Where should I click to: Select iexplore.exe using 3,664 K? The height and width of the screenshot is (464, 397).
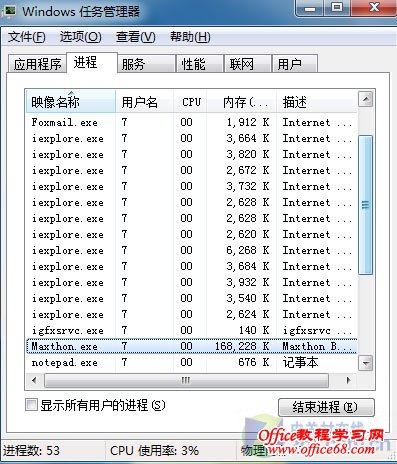coord(191,138)
